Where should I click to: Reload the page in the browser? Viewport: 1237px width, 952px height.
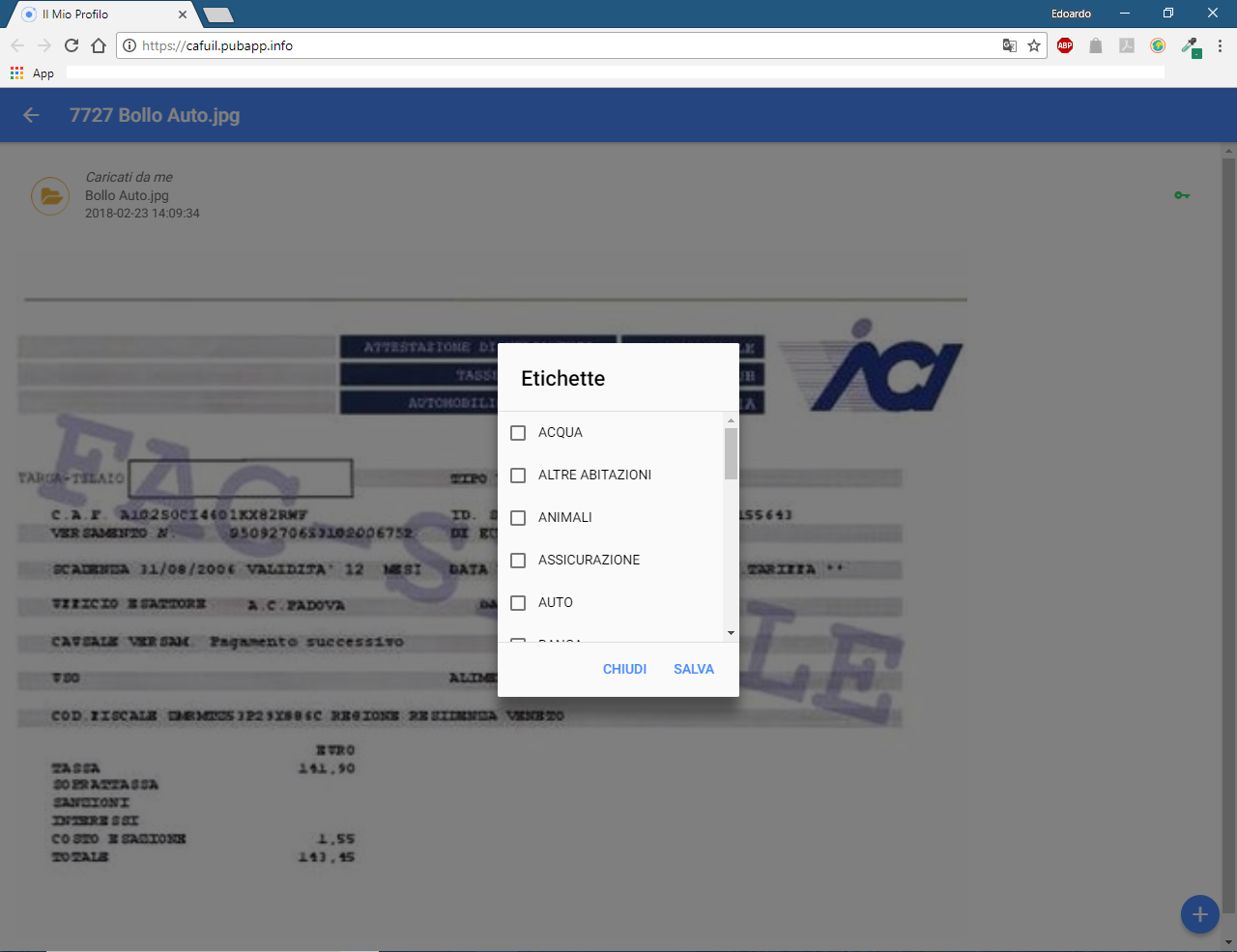pyautogui.click(x=72, y=45)
